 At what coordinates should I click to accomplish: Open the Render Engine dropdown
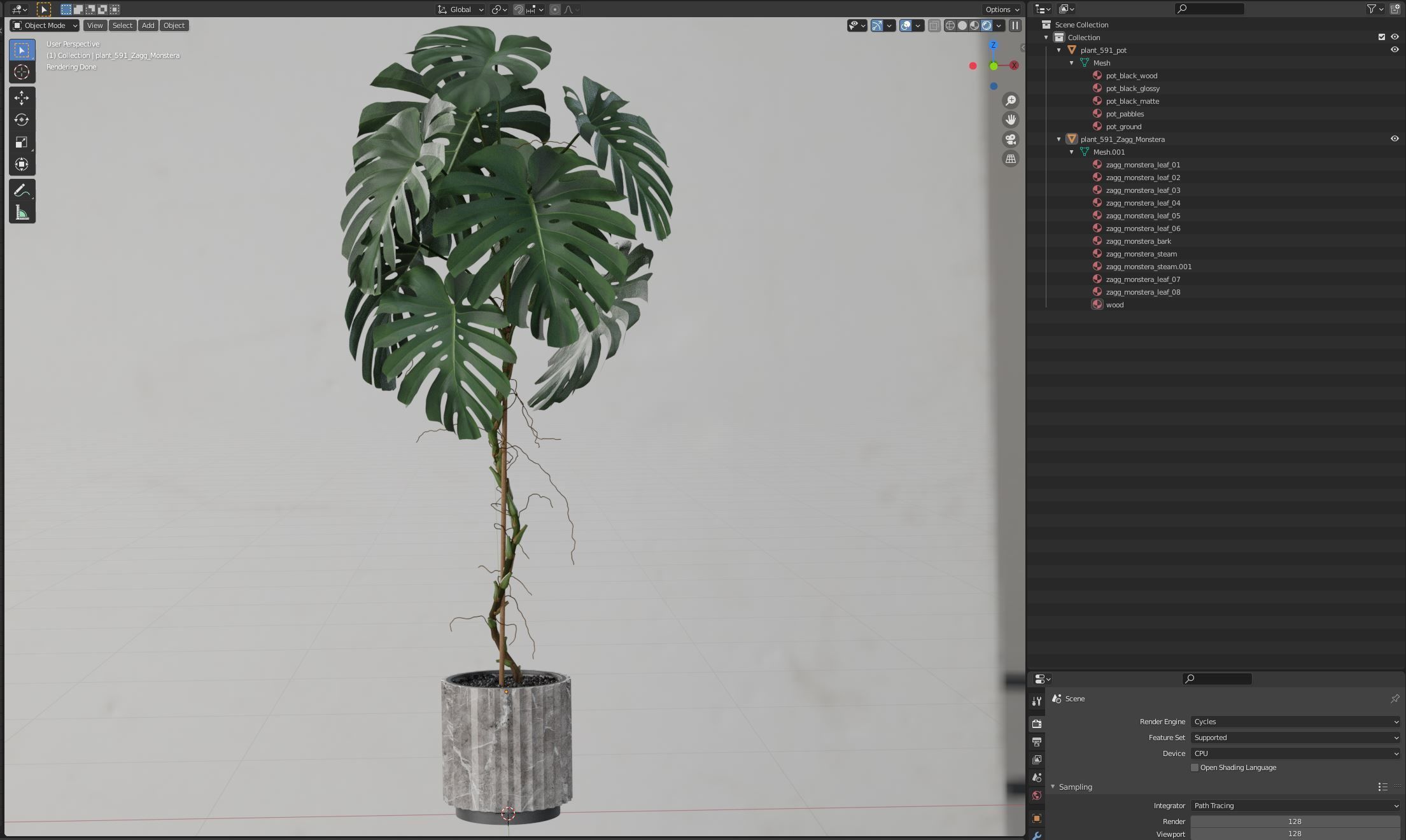coord(1295,722)
